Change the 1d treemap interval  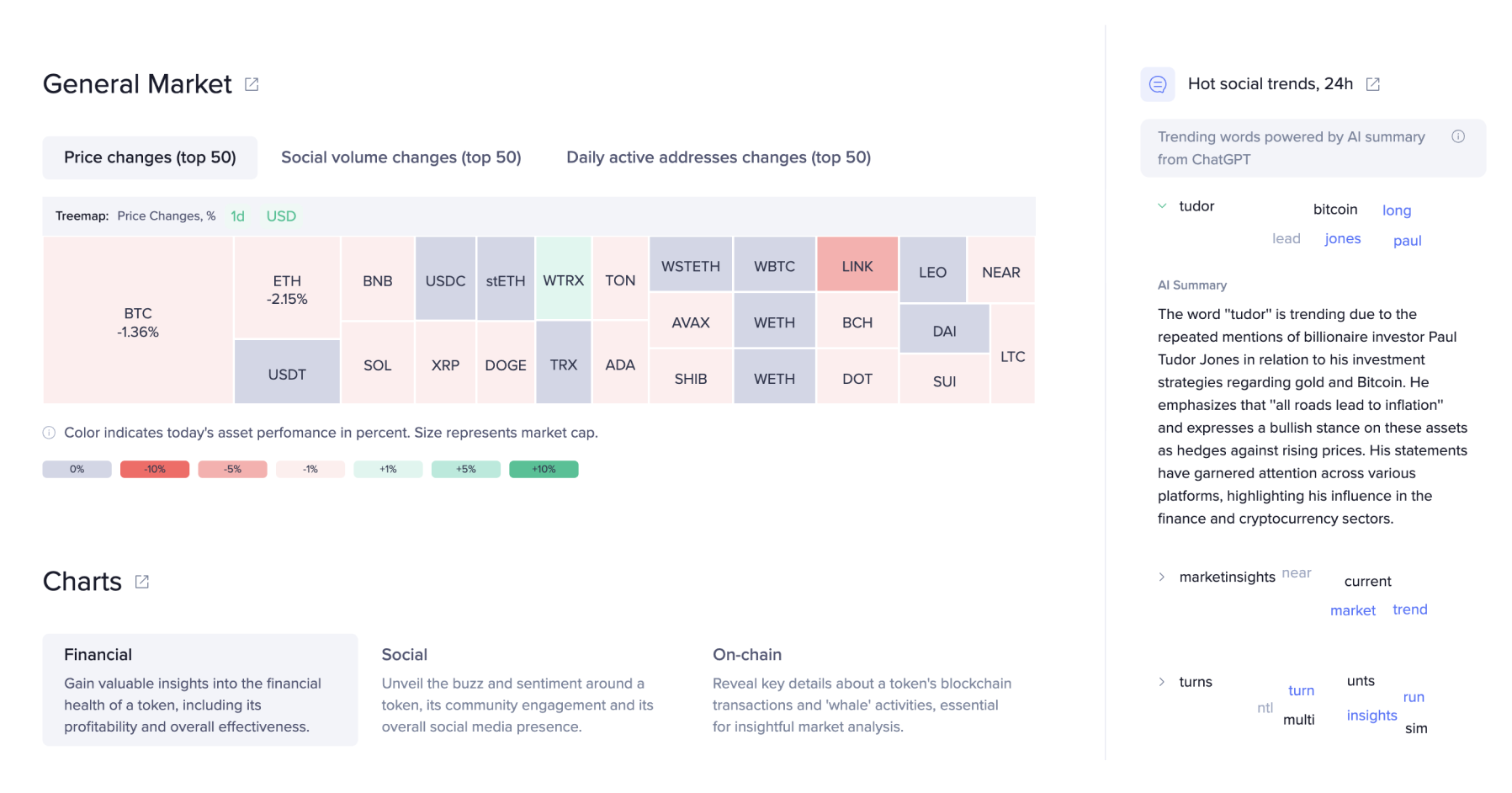tap(238, 216)
